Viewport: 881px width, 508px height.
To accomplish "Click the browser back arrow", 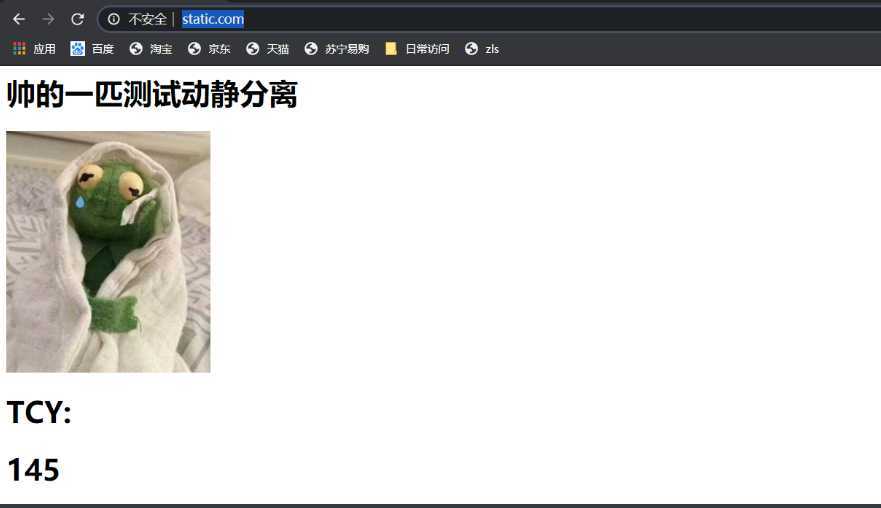I will (19, 19).
